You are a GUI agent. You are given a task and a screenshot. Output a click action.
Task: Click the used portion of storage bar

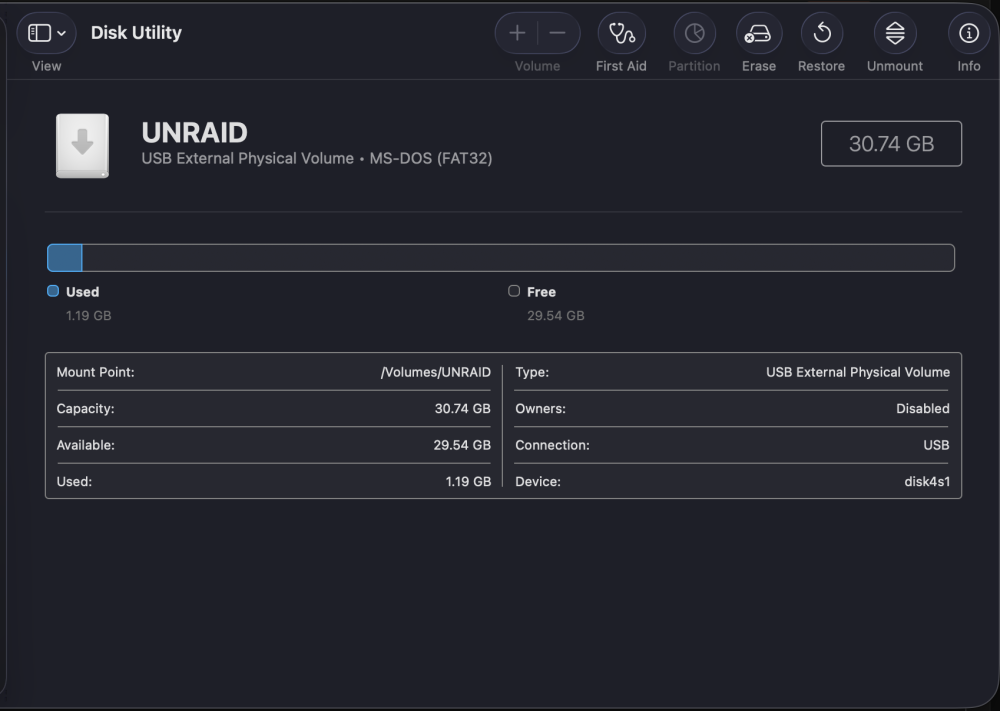tap(64, 258)
